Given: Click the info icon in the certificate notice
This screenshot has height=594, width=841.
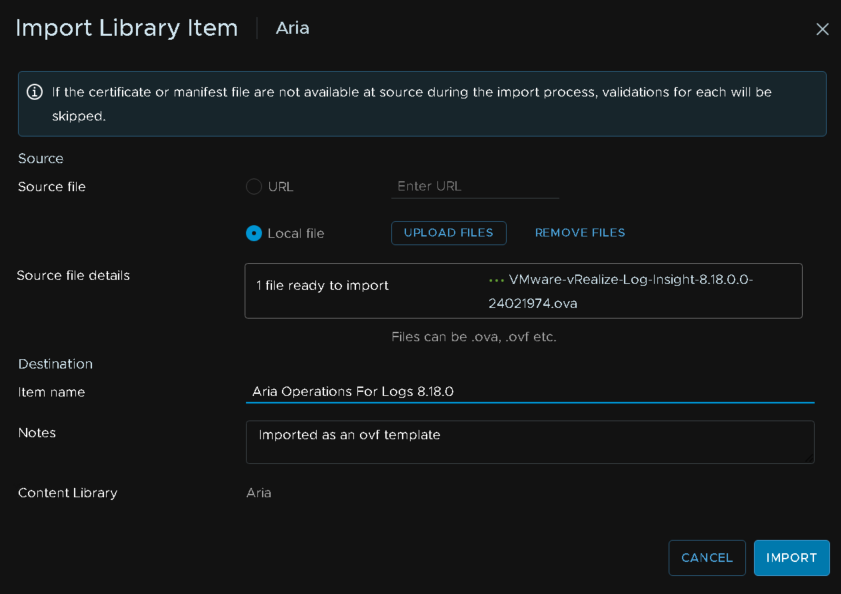Looking at the screenshot, I should pyautogui.click(x=35, y=92).
